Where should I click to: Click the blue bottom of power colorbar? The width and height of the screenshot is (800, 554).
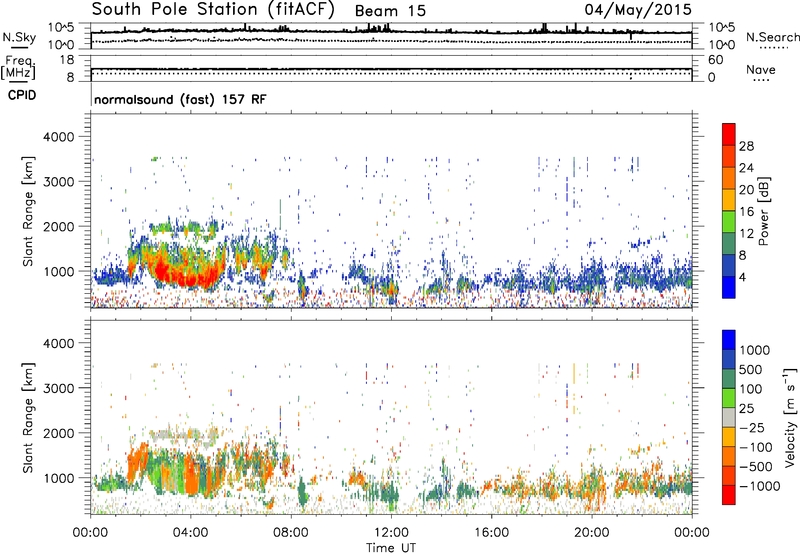[x=729, y=287]
